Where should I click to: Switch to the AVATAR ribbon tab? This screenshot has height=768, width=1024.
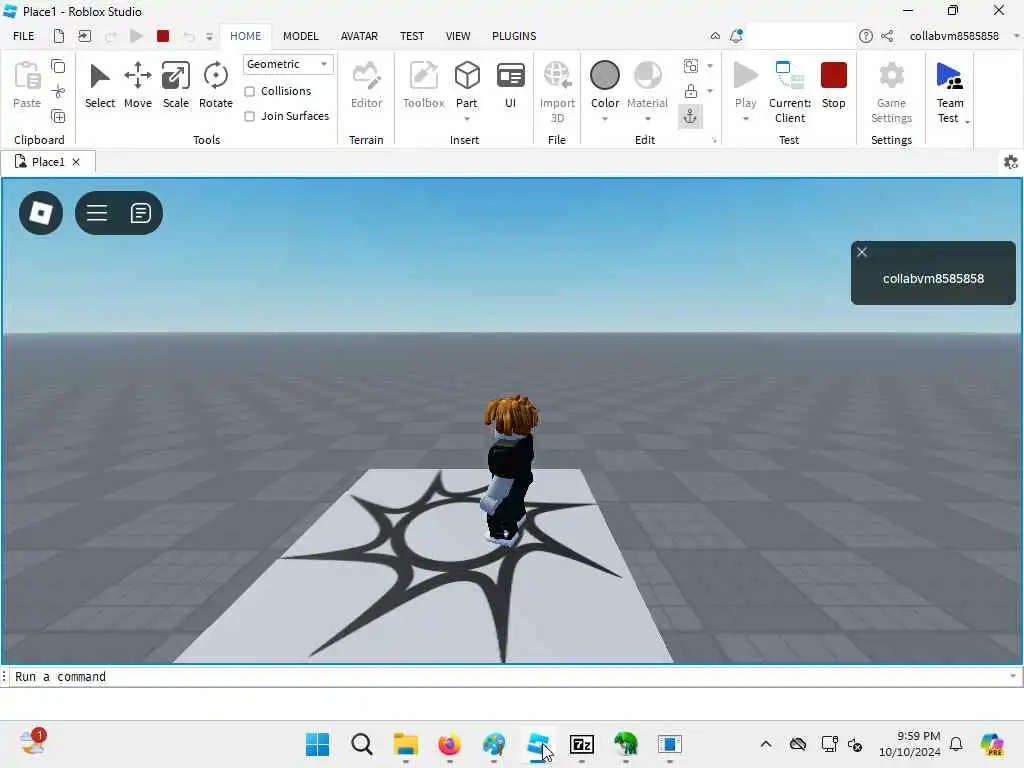tap(359, 36)
